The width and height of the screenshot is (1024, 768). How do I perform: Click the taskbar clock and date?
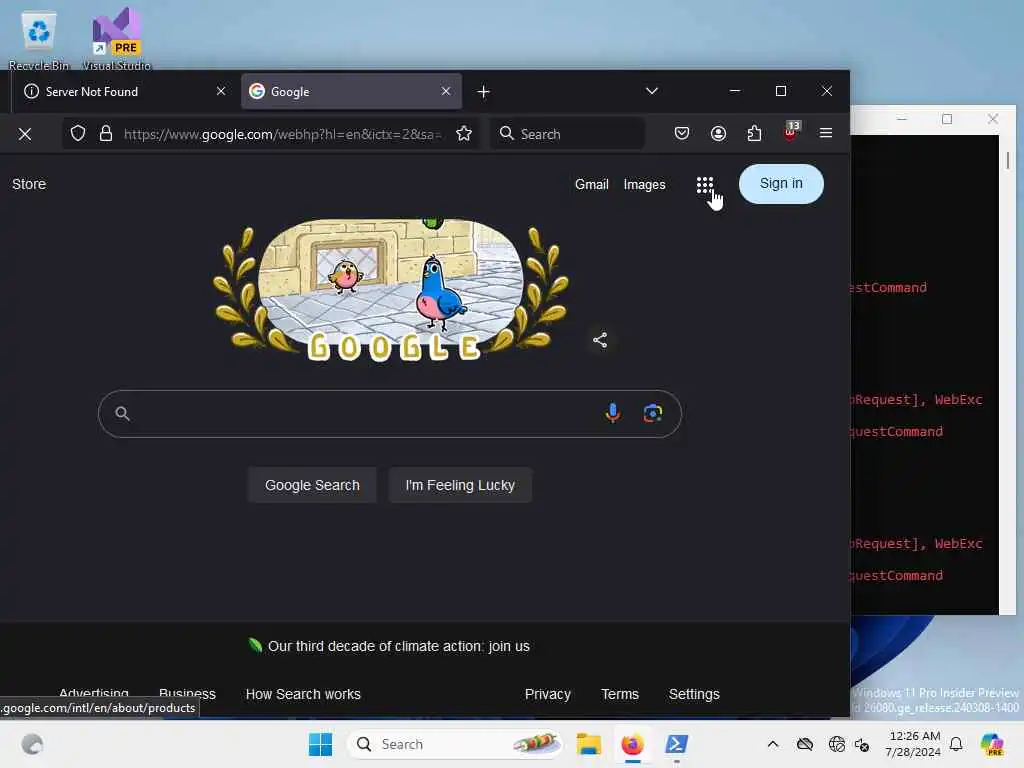click(914, 744)
